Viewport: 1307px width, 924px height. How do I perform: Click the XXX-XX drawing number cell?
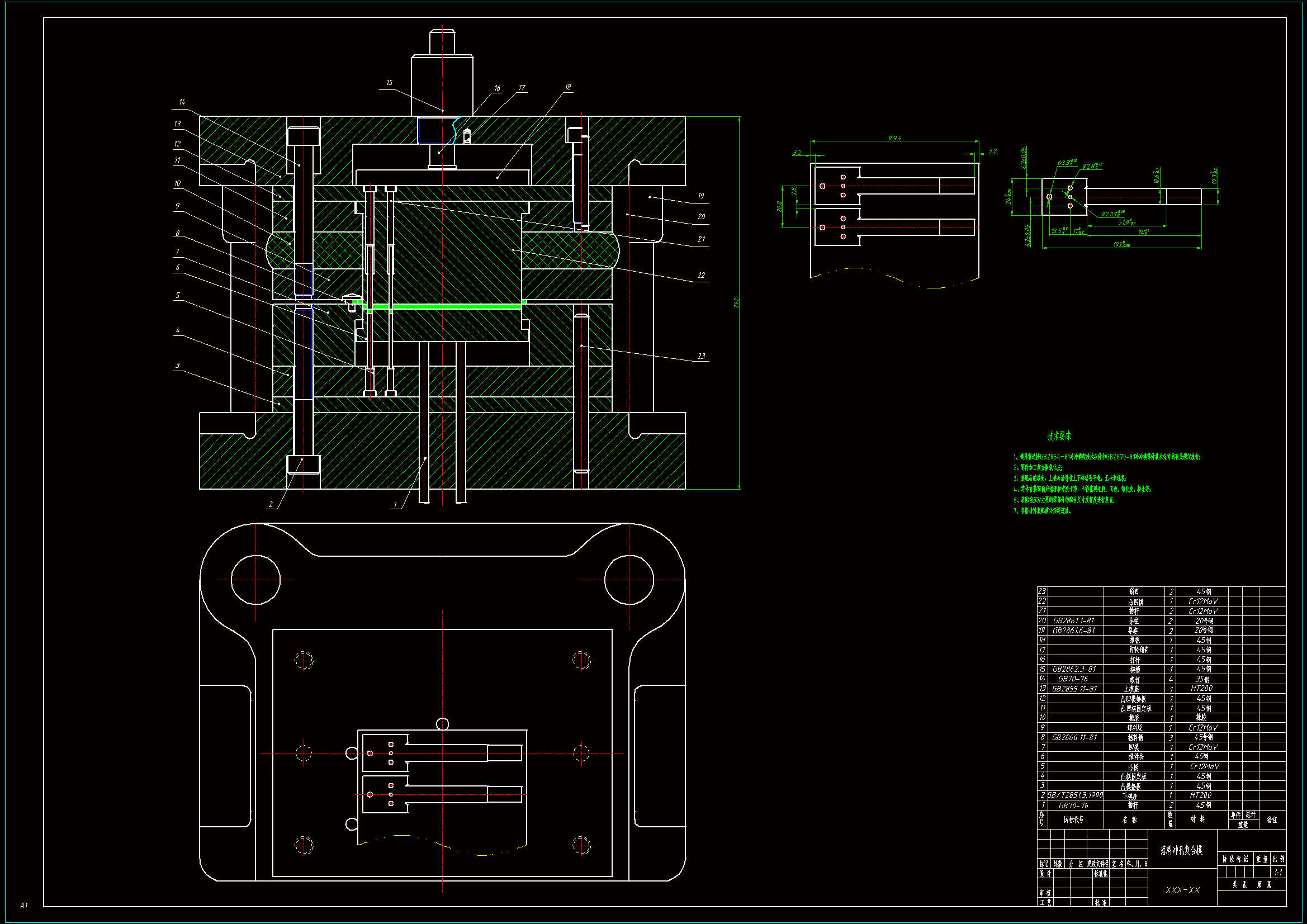[x=1182, y=890]
